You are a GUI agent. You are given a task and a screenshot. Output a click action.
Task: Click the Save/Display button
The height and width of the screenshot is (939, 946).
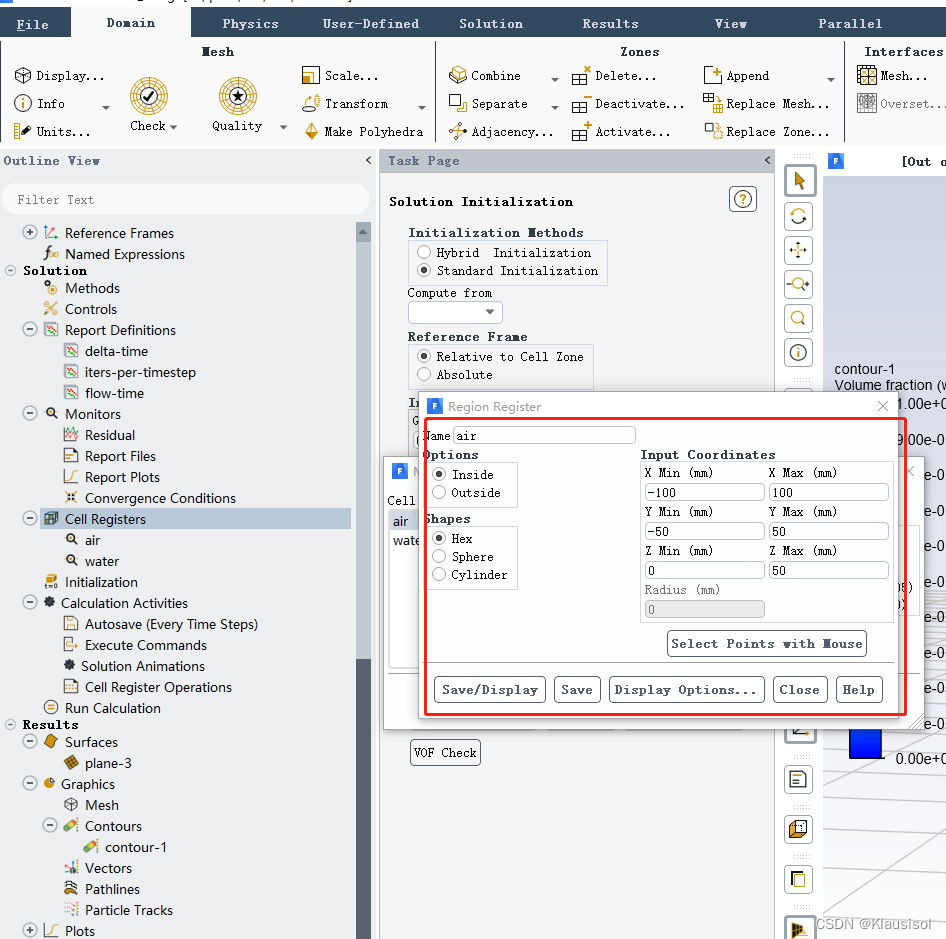click(x=490, y=689)
